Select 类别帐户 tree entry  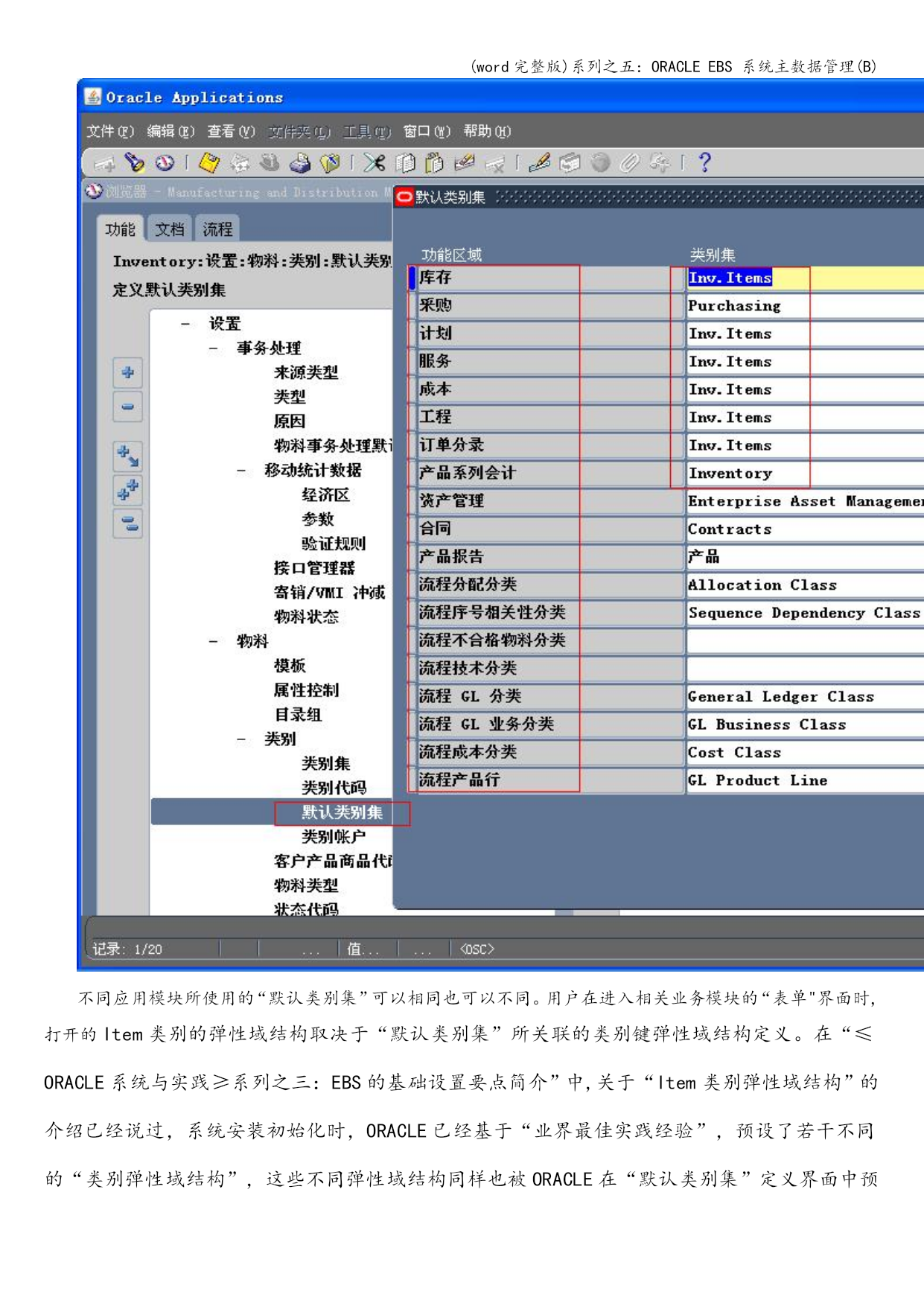(x=334, y=837)
